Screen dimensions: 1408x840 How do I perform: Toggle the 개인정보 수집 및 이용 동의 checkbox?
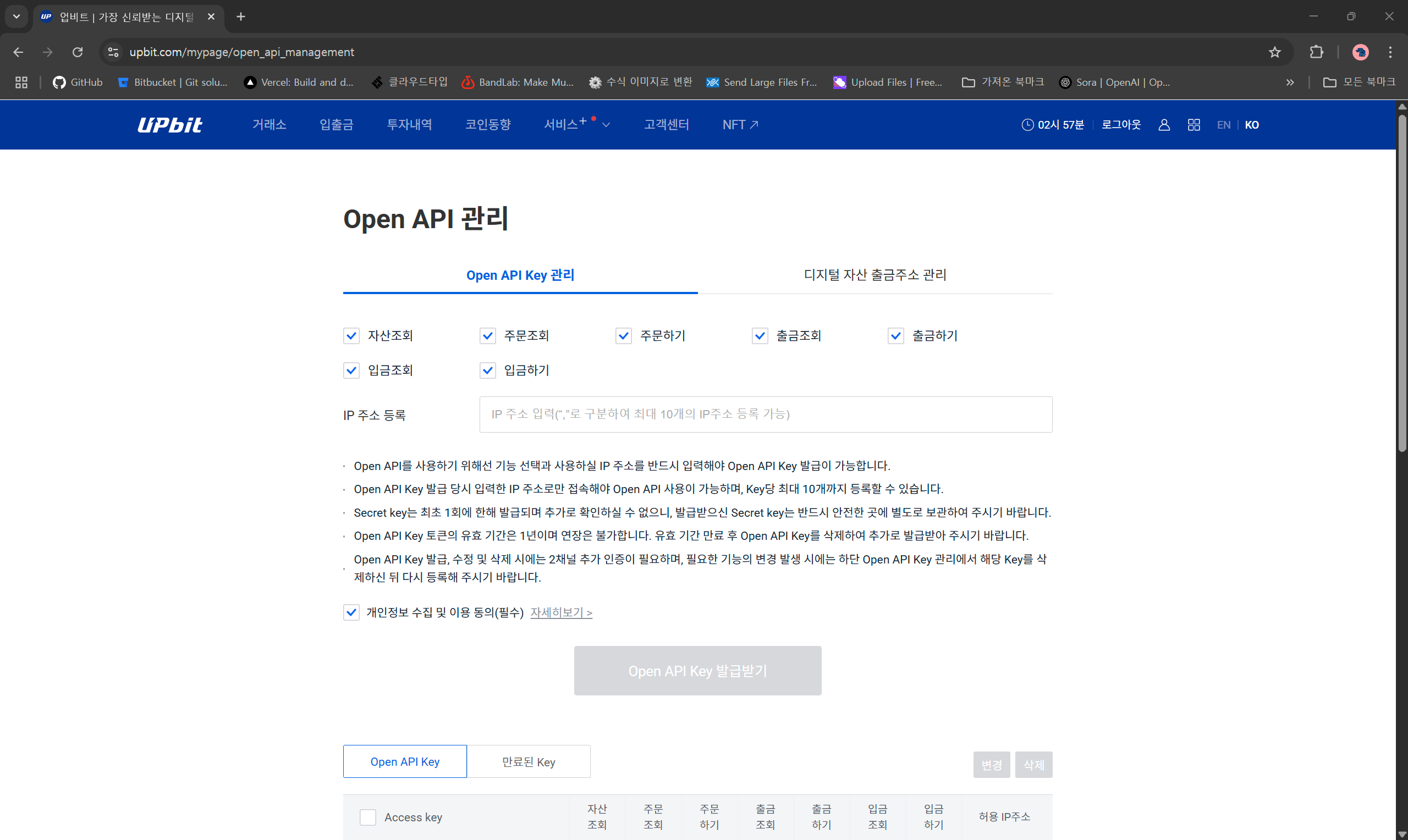pyautogui.click(x=351, y=612)
